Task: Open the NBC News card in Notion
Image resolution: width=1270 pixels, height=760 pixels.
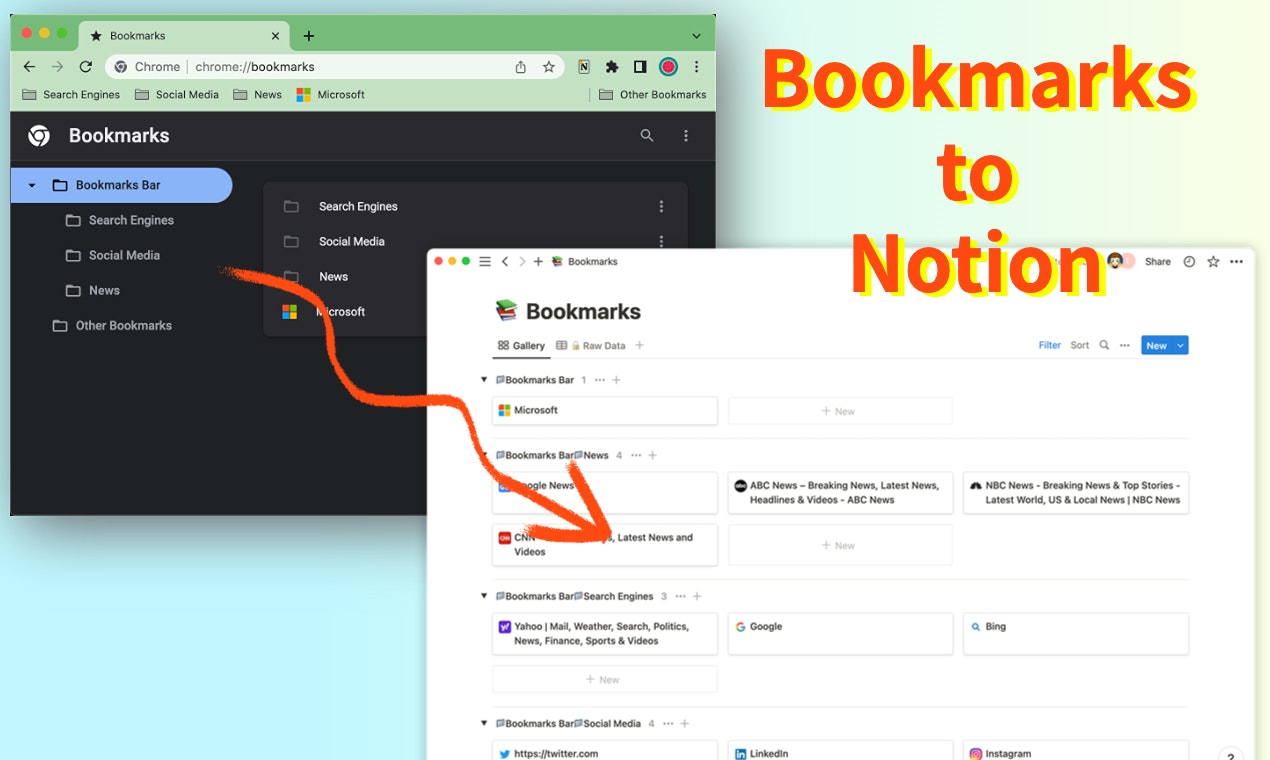Action: click(x=1076, y=493)
